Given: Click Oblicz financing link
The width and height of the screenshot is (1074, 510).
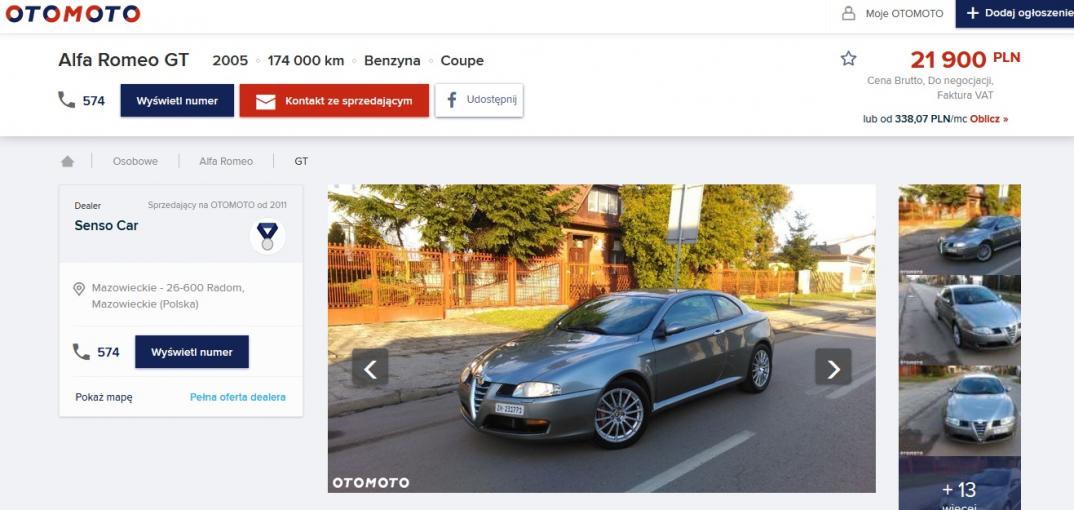Looking at the screenshot, I should [989, 119].
